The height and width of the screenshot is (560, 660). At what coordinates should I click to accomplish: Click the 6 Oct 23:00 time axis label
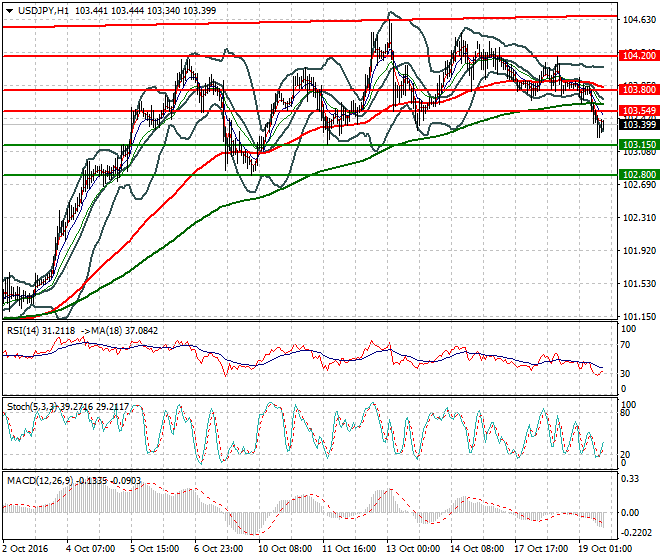[218, 549]
